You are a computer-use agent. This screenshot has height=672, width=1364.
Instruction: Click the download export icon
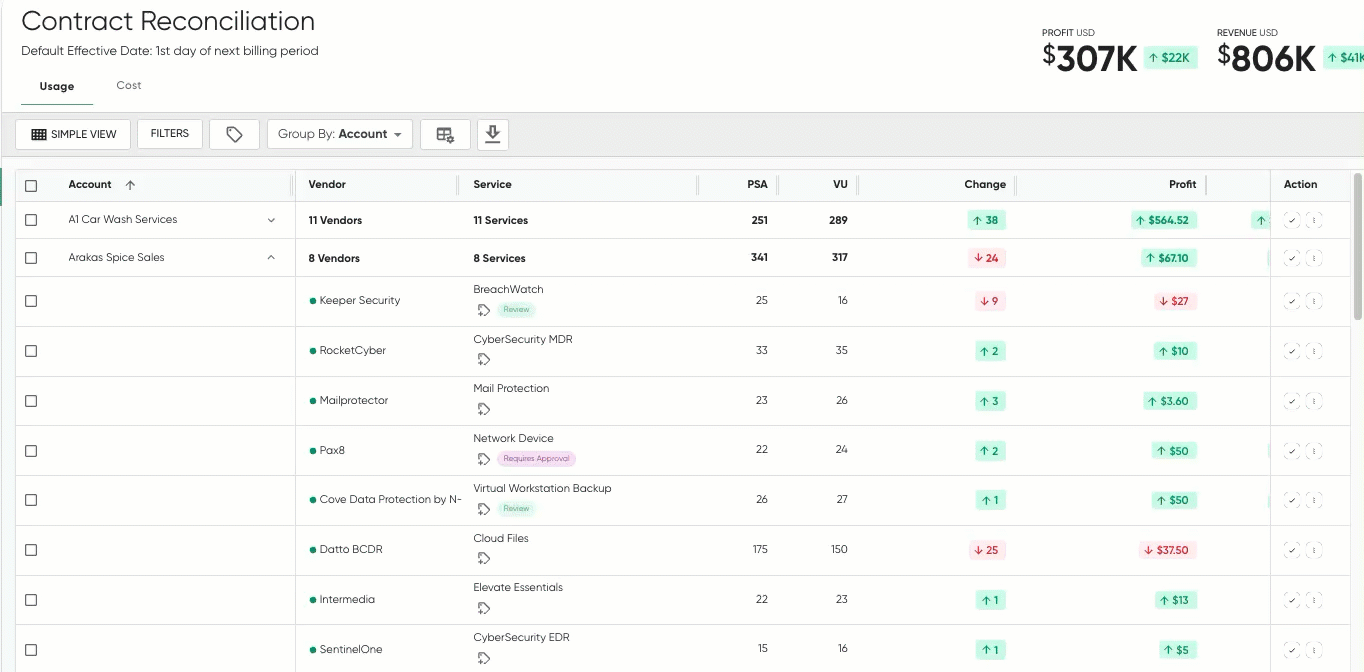492,134
